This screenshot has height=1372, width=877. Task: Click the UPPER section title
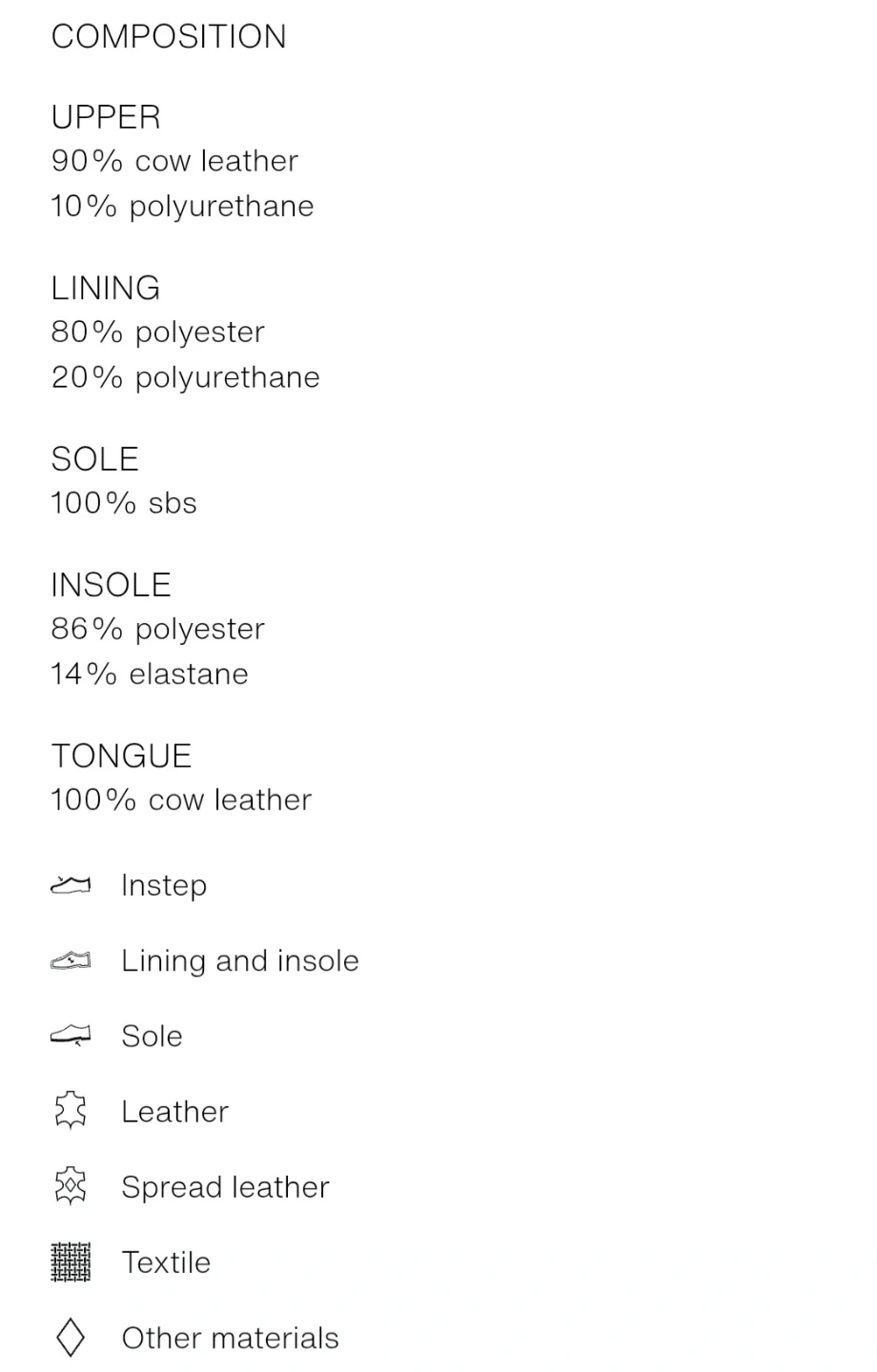[106, 117]
